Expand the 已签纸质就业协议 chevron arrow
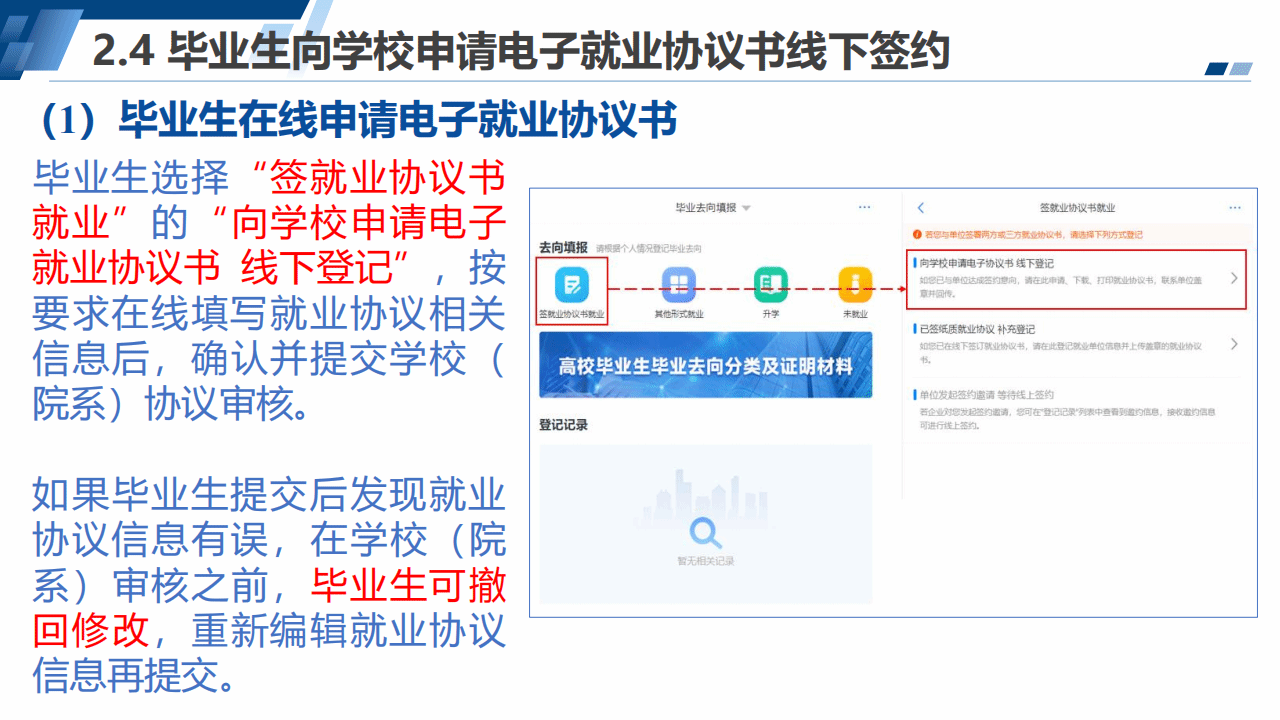The image size is (1280, 720). [1235, 344]
